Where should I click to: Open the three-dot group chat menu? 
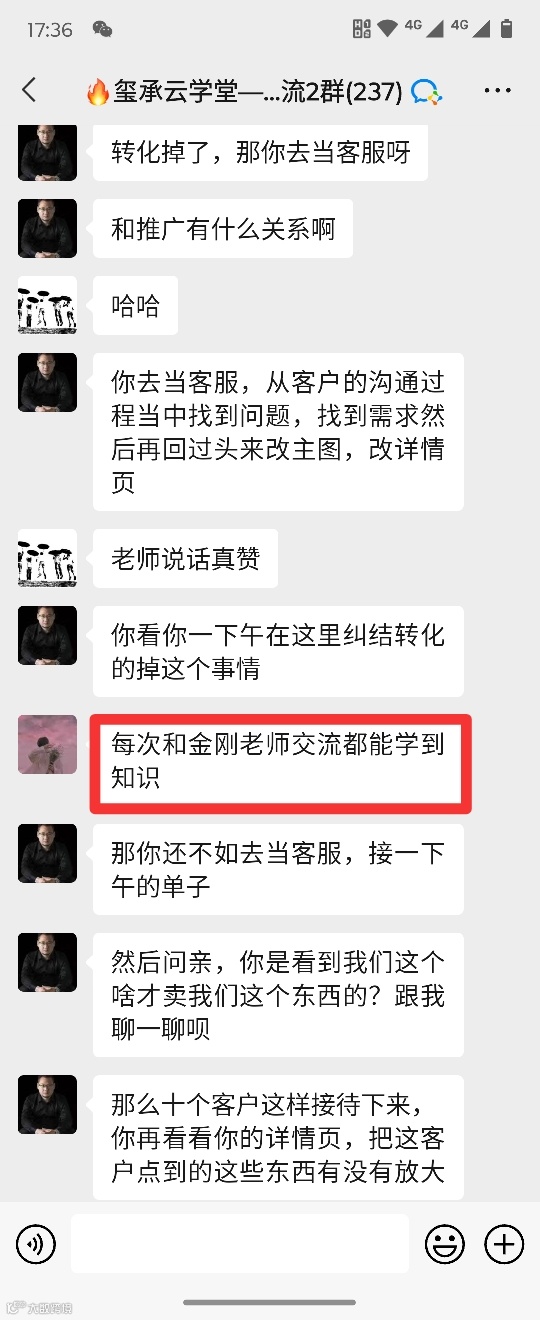pyautogui.click(x=497, y=91)
